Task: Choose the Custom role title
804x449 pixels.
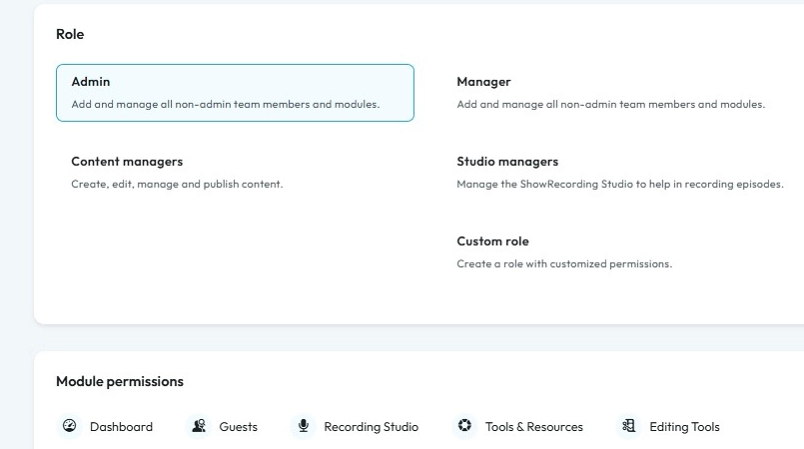Action: click(493, 242)
